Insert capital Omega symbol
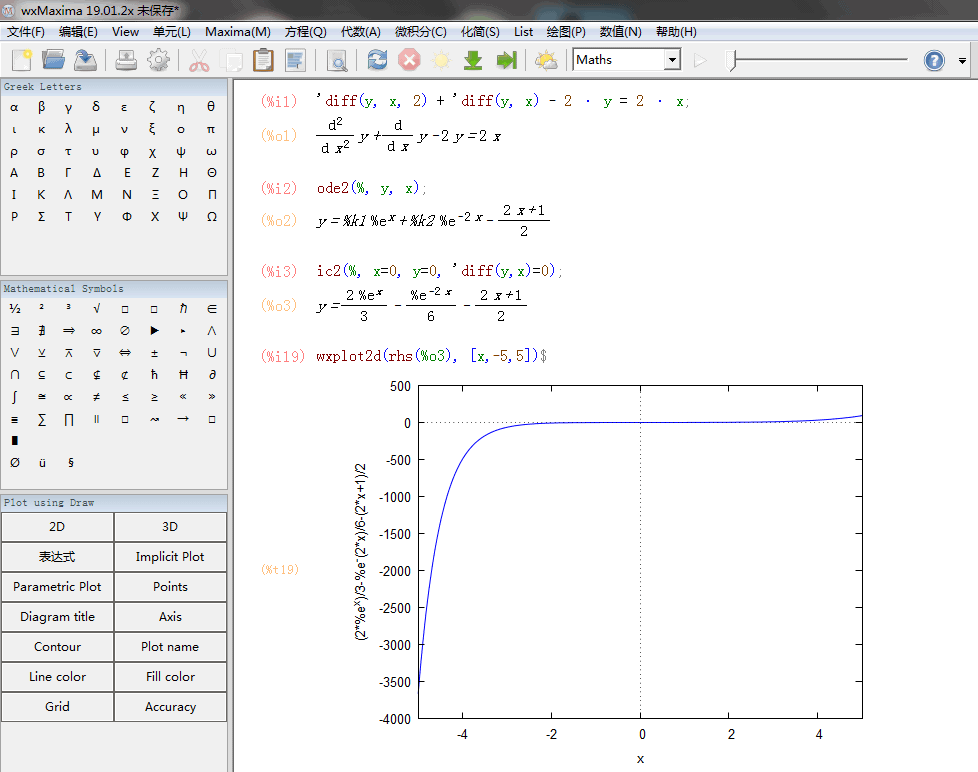This screenshot has width=978, height=772. pyautogui.click(x=211, y=216)
